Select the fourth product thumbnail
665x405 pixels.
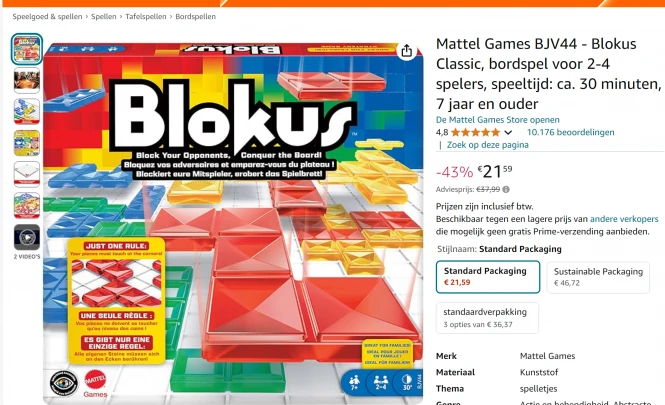pyautogui.click(x=27, y=143)
